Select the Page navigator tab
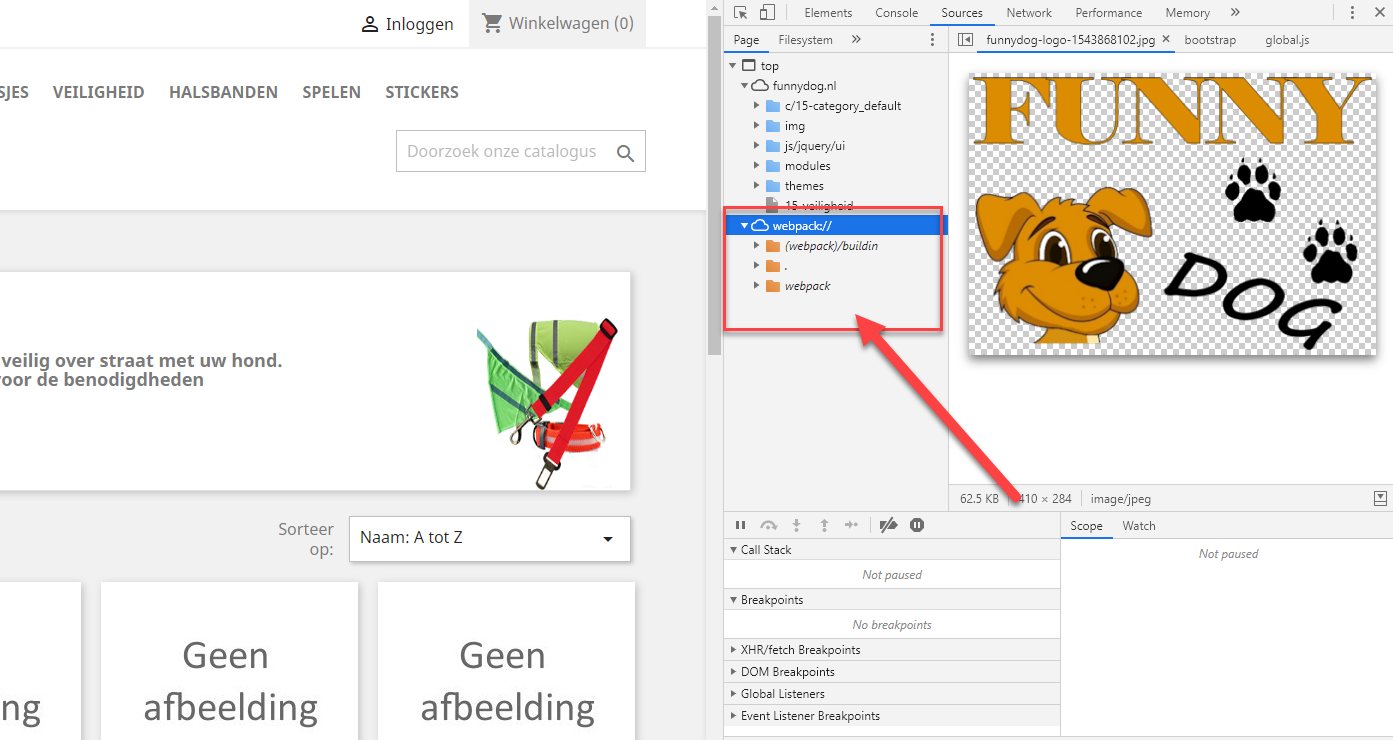 747,40
